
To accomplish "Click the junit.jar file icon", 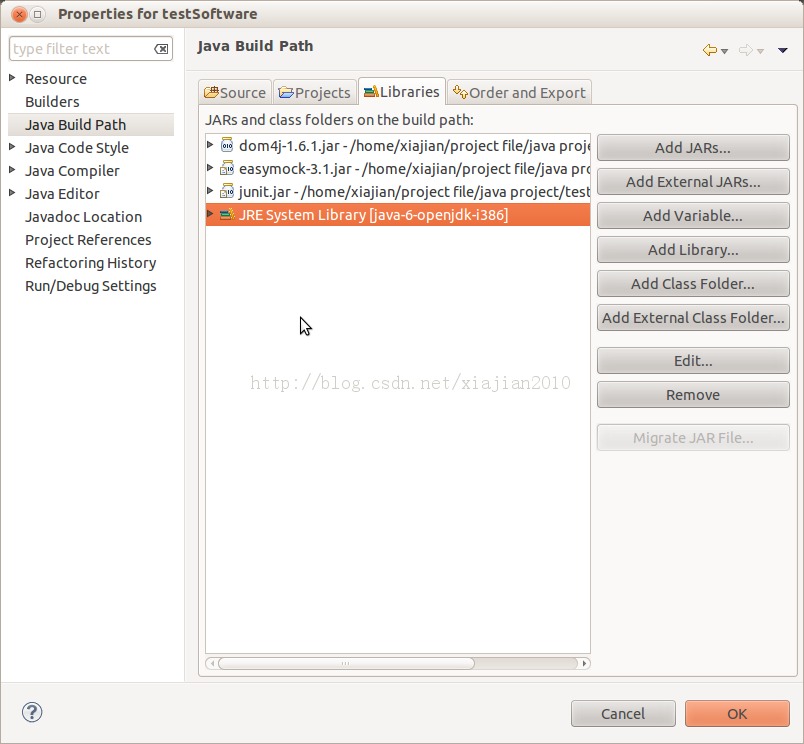I will coord(226,191).
